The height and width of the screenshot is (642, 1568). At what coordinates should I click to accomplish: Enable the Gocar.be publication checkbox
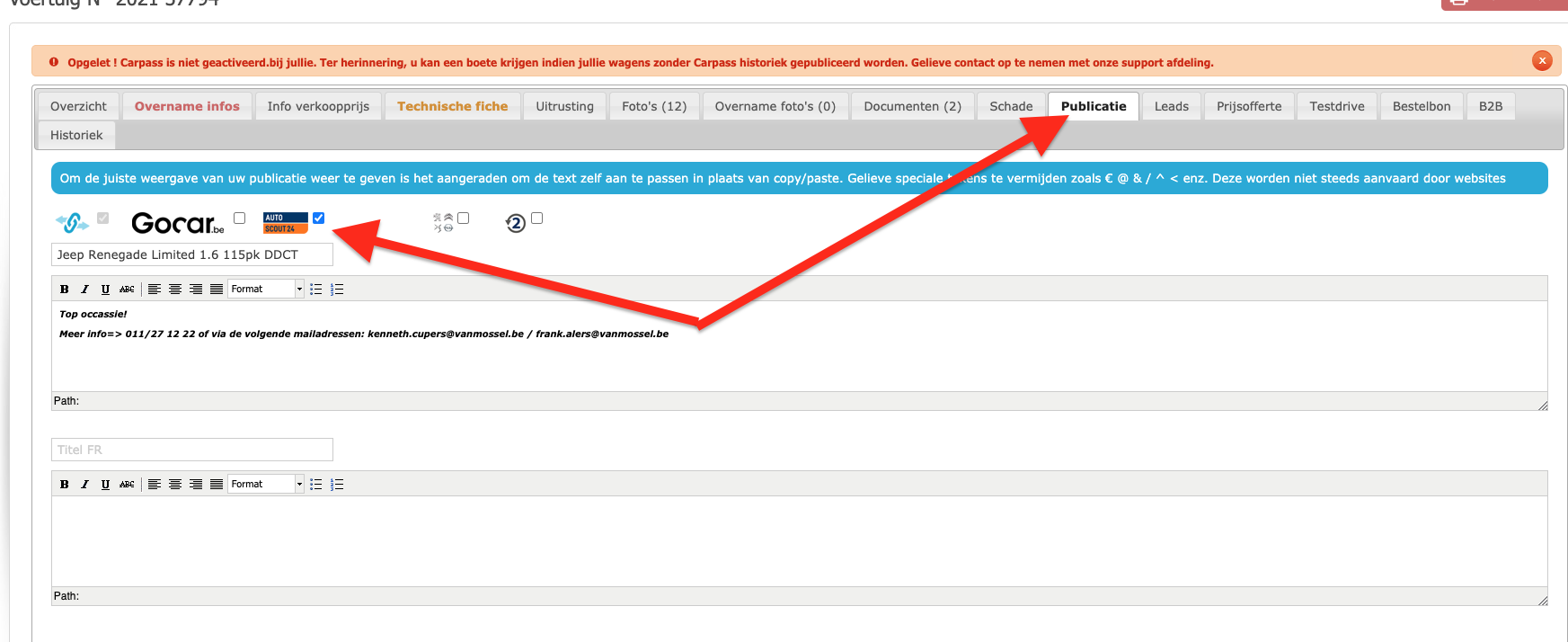tap(239, 218)
